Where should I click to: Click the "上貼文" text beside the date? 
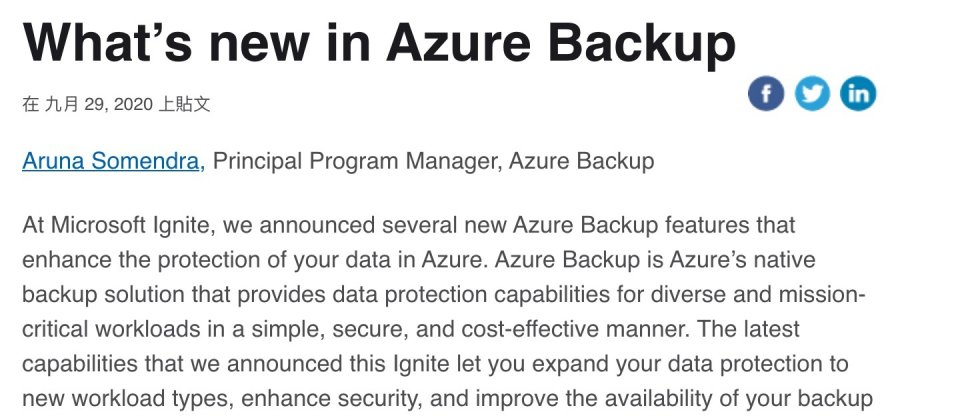184,104
